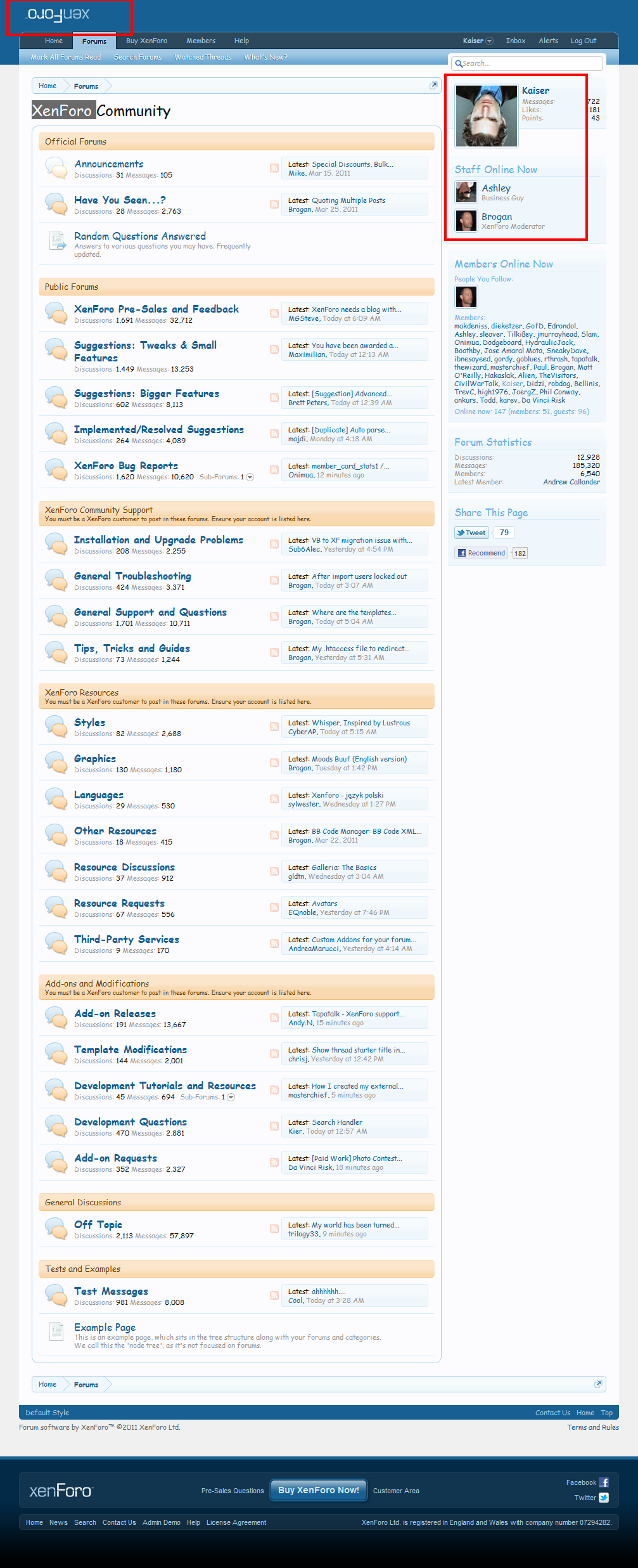Click the Twitter icon in the footer
The height and width of the screenshot is (1568, 638).
pyautogui.click(x=604, y=1498)
